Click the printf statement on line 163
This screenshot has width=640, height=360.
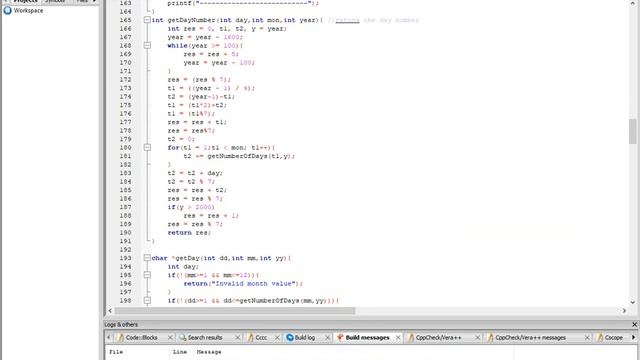click(x=243, y=3)
